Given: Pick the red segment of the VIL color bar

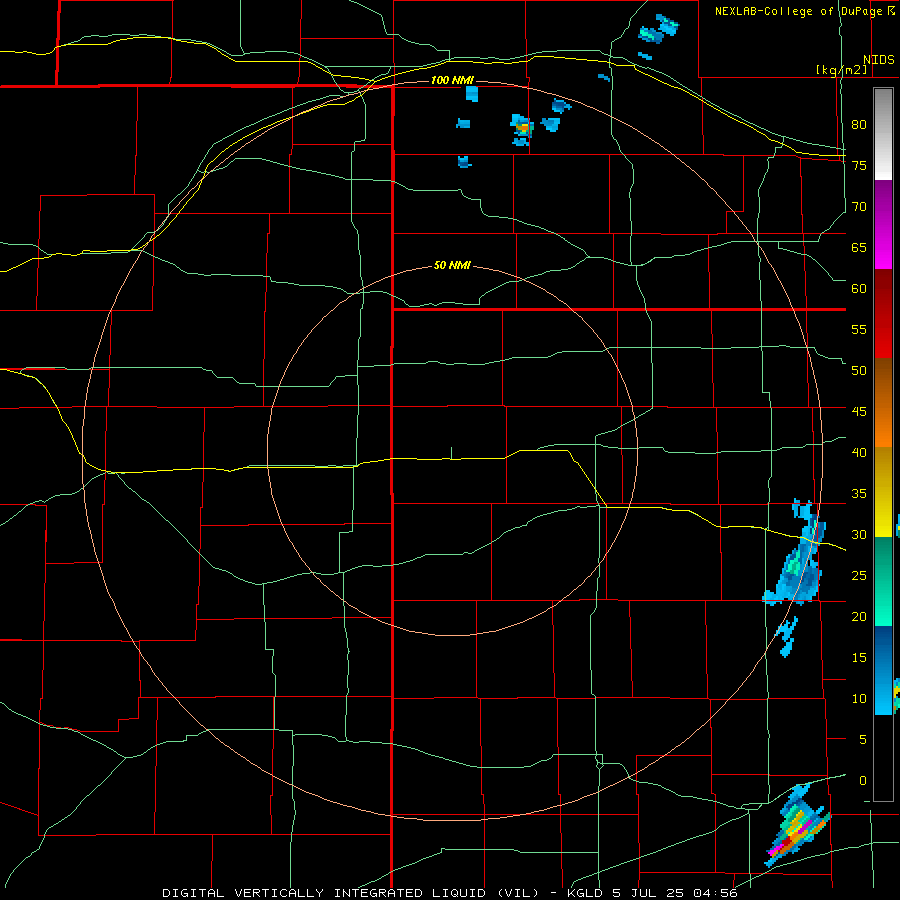Looking at the screenshot, I should pos(883,314).
